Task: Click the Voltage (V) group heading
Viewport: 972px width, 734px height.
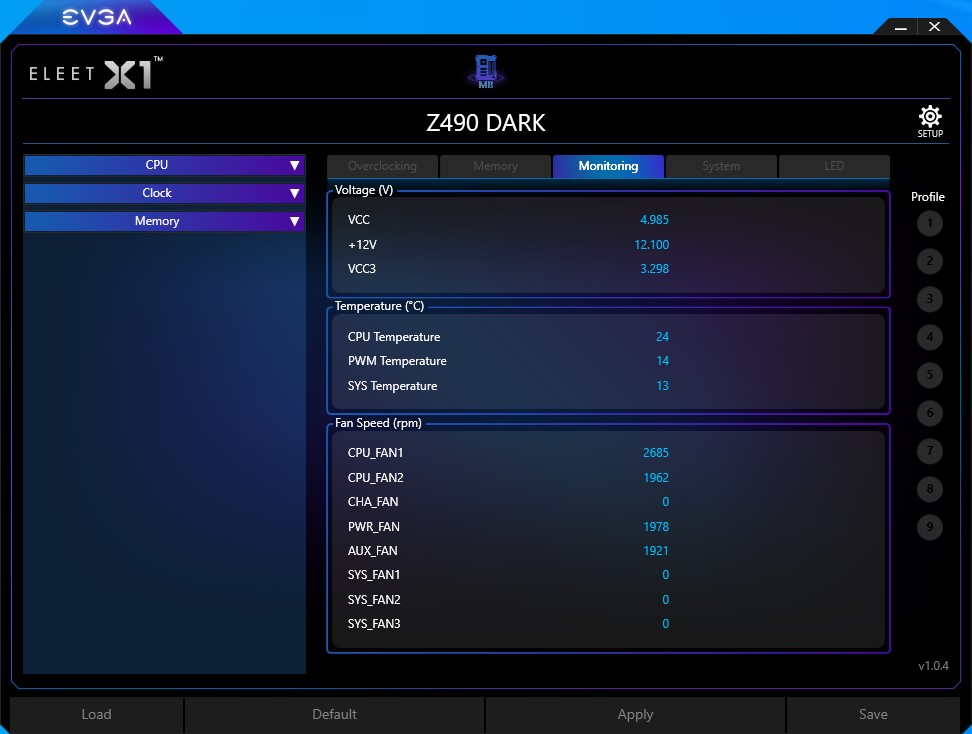Action: coord(364,190)
